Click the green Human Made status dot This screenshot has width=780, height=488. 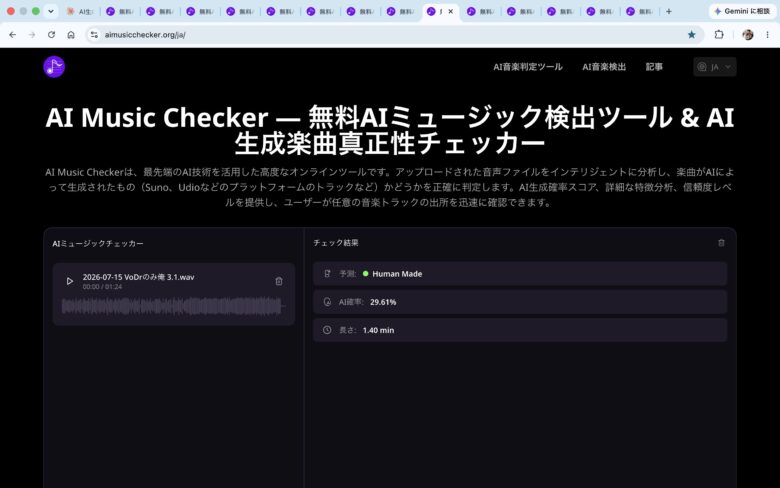(366, 274)
